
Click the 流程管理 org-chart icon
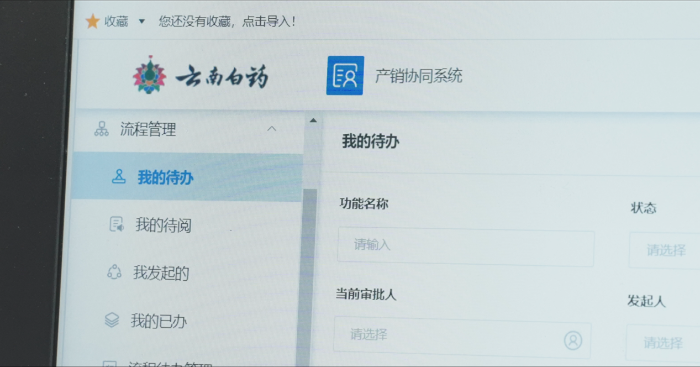pyautogui.click(x=101, y=129)
